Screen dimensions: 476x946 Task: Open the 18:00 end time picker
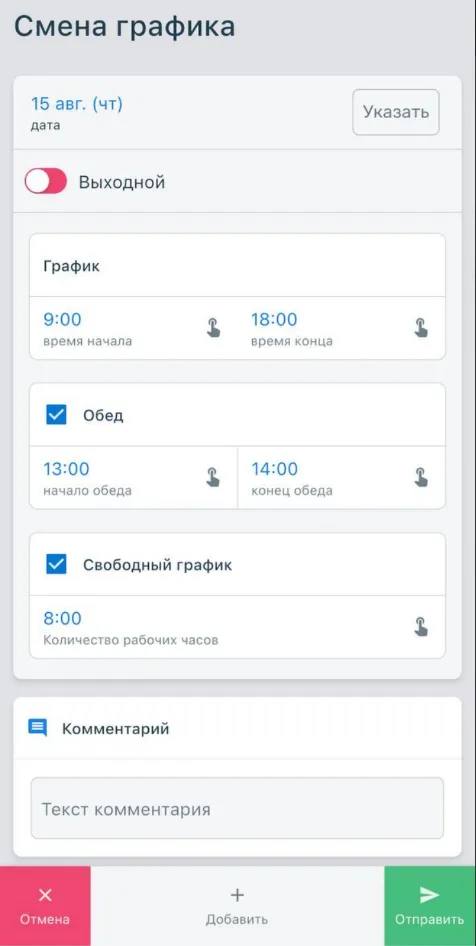[274, 319]
